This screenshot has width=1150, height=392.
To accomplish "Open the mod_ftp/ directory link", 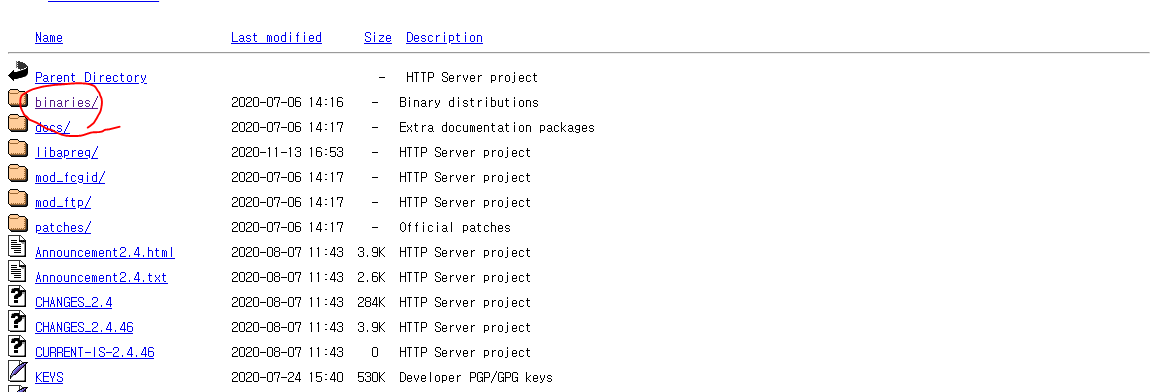I will coord(63,203).
